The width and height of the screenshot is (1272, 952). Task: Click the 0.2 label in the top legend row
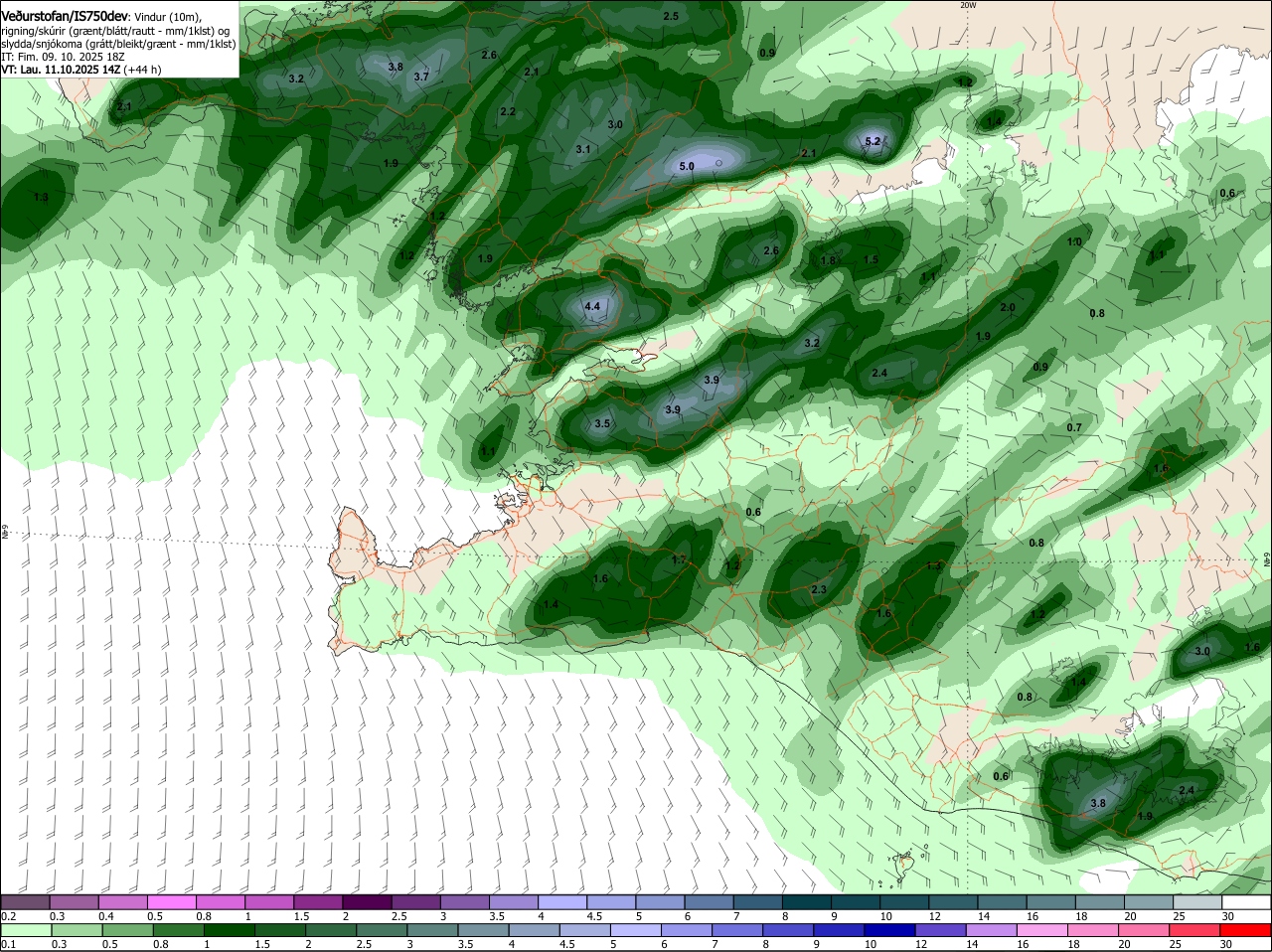click(8, 916)
